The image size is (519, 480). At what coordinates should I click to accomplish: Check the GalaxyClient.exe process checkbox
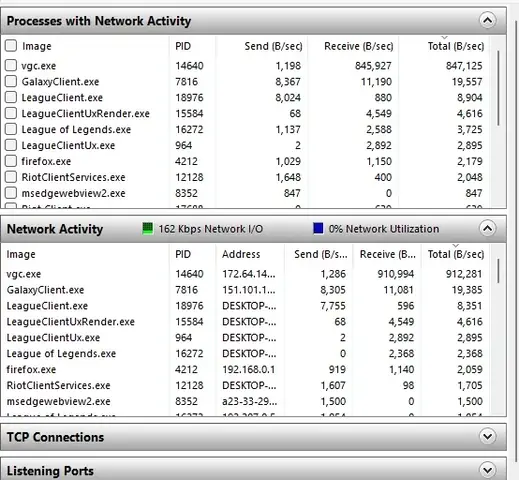(11, 81)
